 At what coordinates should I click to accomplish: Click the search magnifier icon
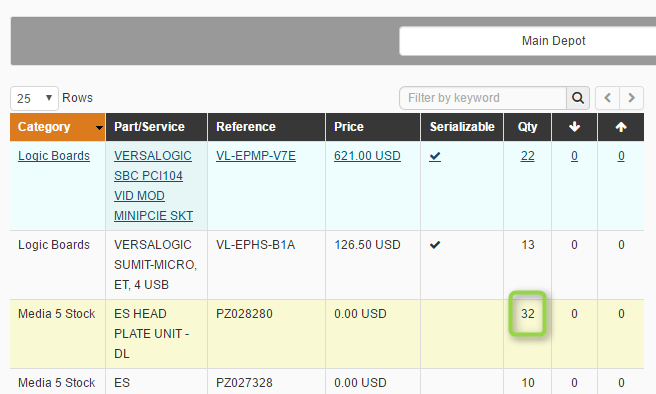578,98
